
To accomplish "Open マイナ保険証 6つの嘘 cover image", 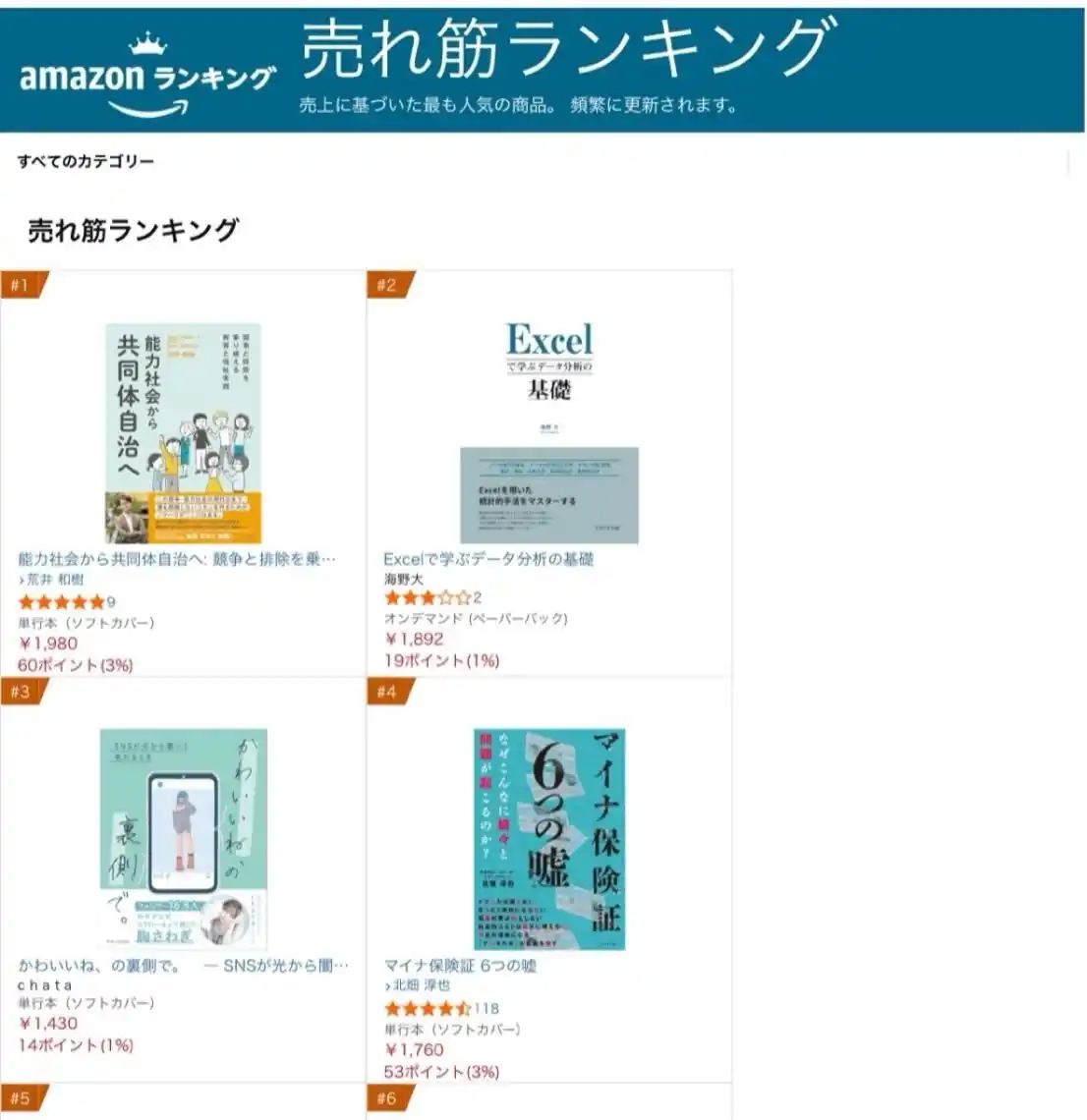I will pos(549,839).
